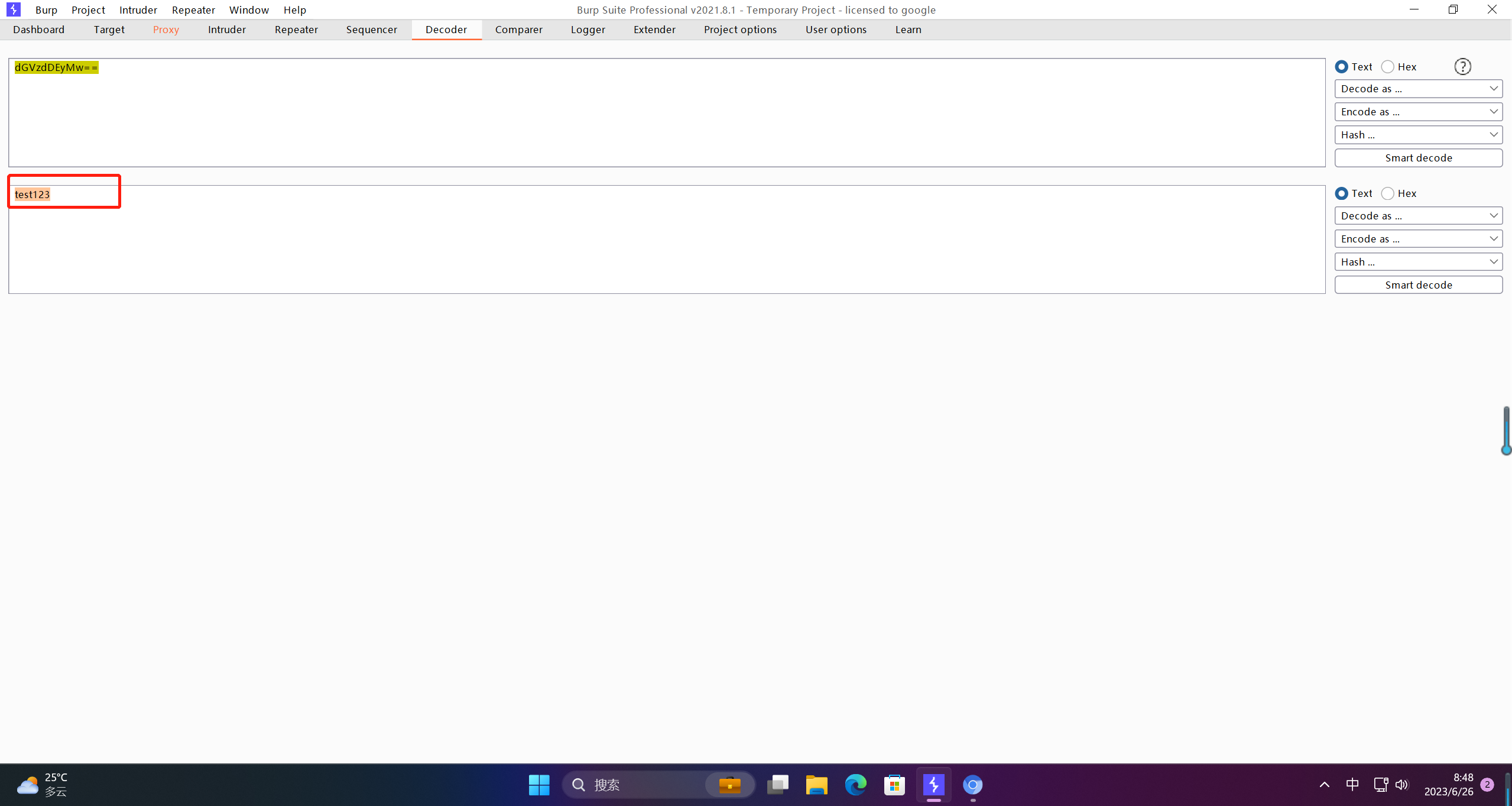Switch to the Comparer tab
The height and width of the screenshot is (806, 1512).
click(x=518, y=30)
